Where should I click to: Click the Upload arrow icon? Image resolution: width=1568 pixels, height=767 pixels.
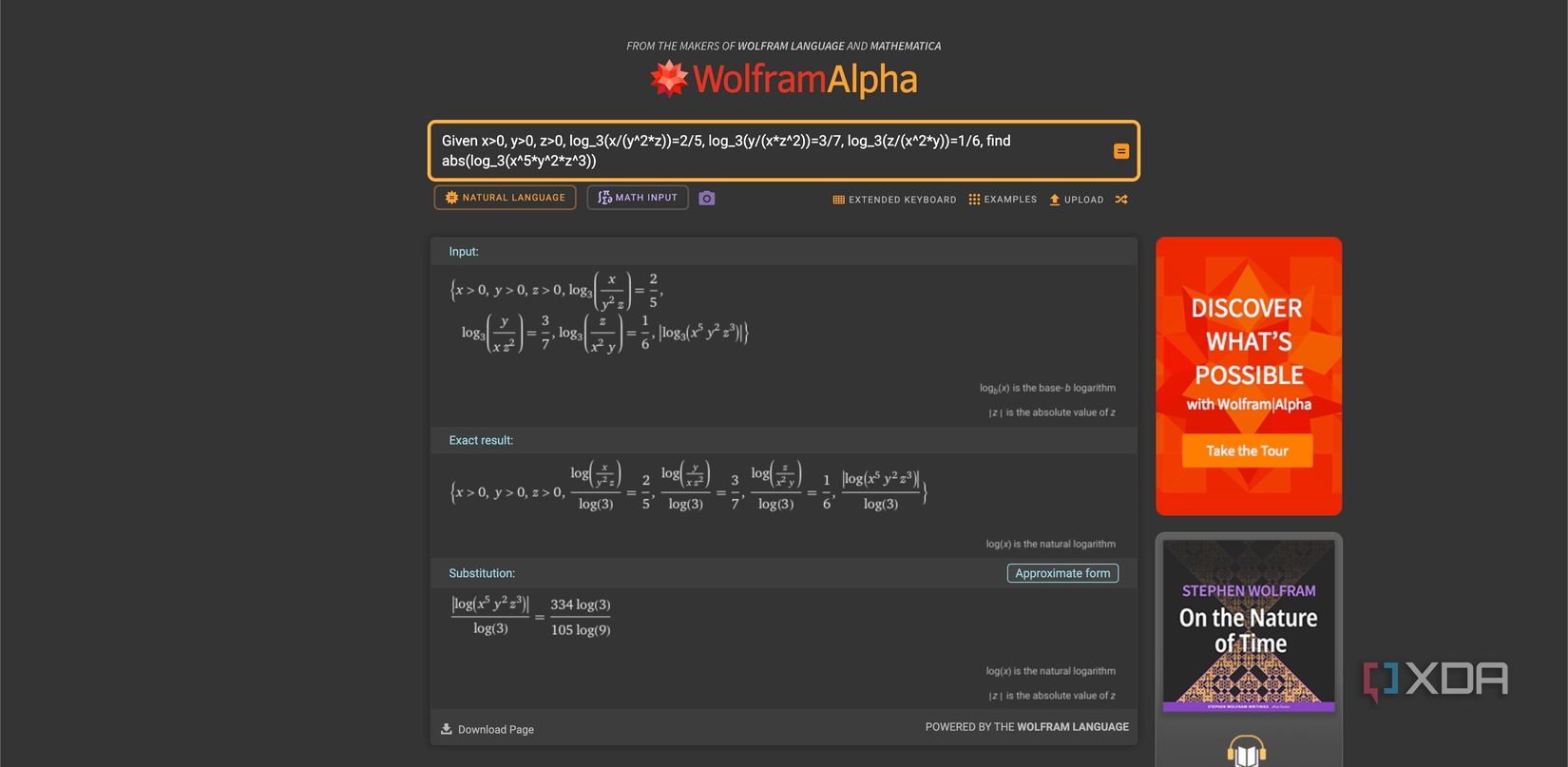pos(1055,200)
